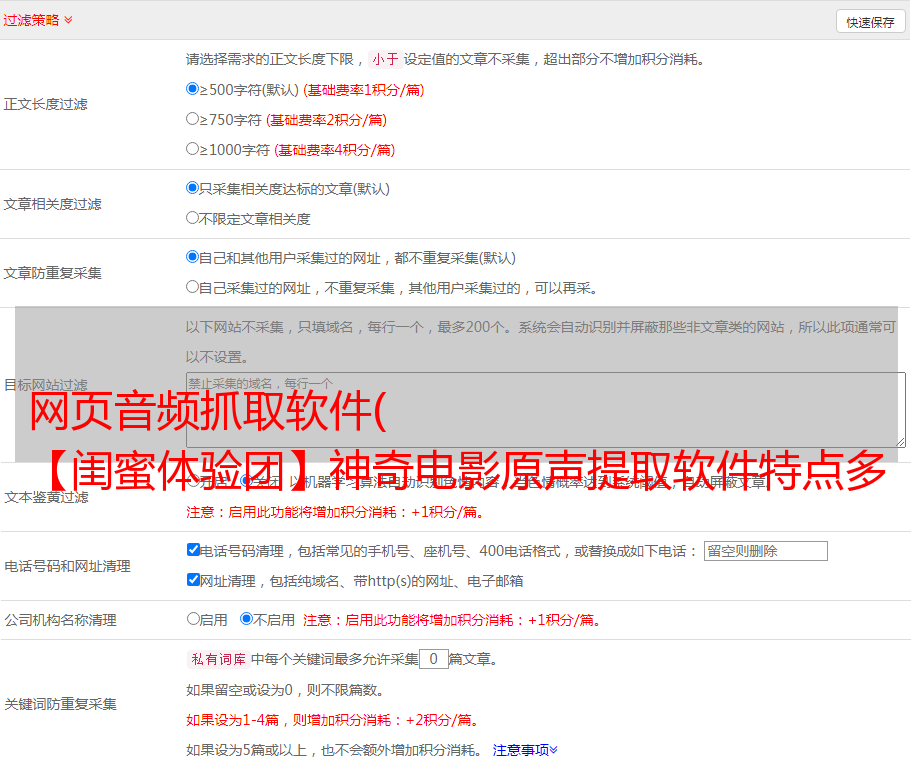Click the (基础费率4积分/篇) red text
This screenshot has width=912, height=768.
pyautogui.click(x=334, y=150)
